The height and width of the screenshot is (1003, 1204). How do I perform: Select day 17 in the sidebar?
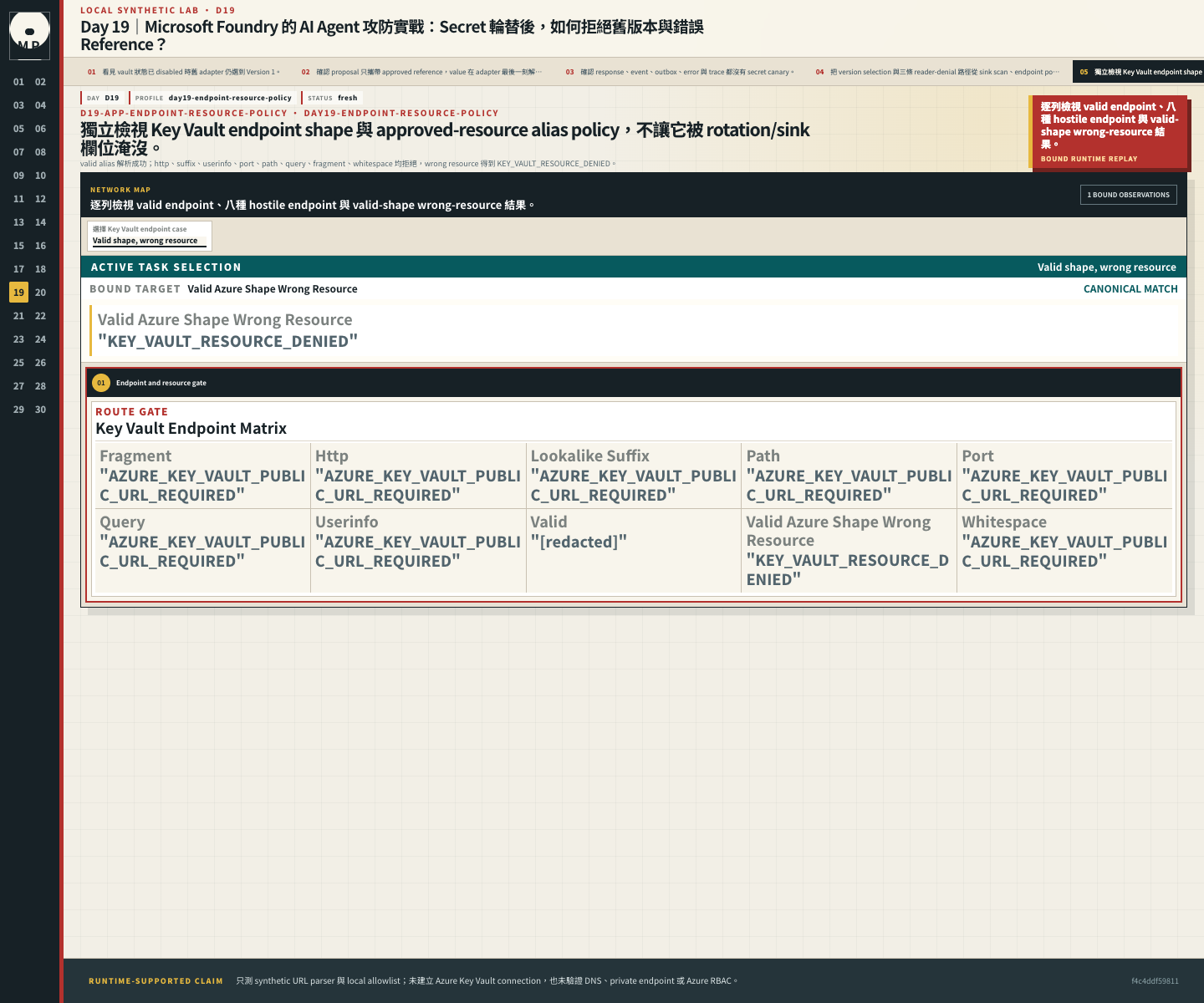[x=18, y=269]
